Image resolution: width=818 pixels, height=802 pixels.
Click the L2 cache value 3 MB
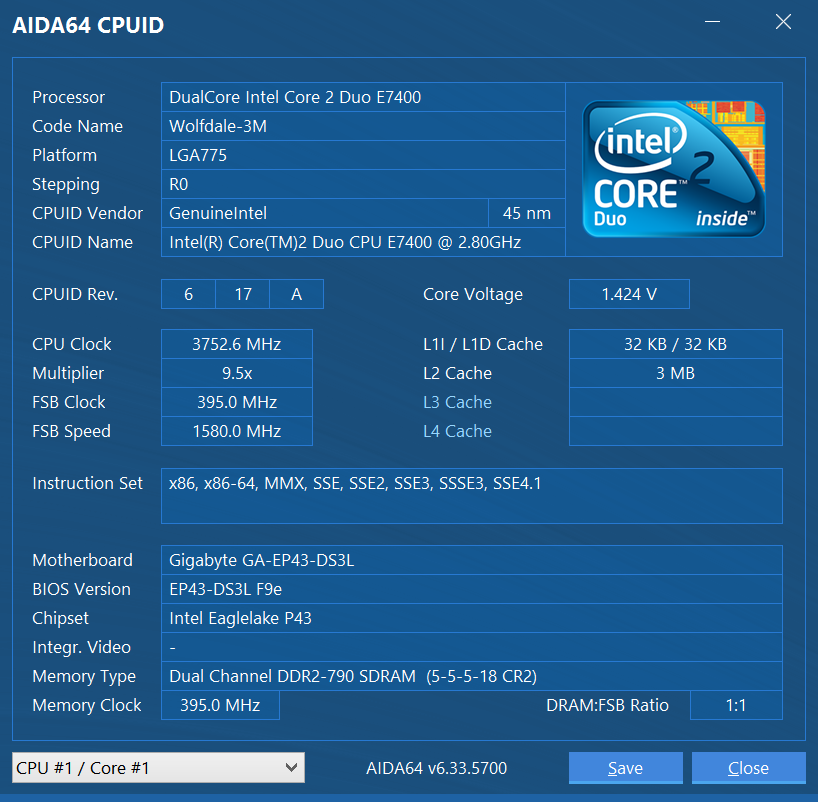676,373
